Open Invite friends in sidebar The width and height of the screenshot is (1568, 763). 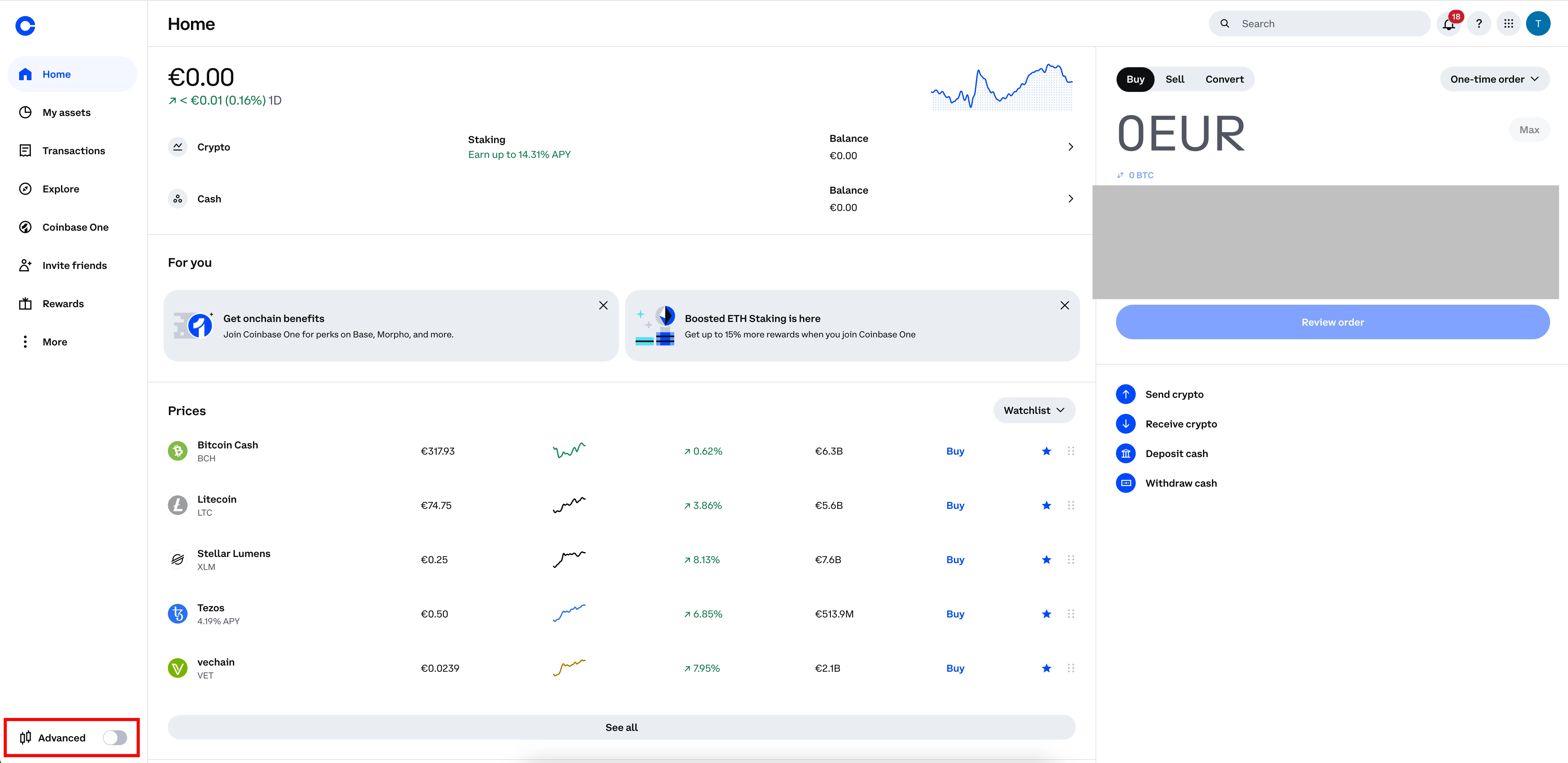73,265
